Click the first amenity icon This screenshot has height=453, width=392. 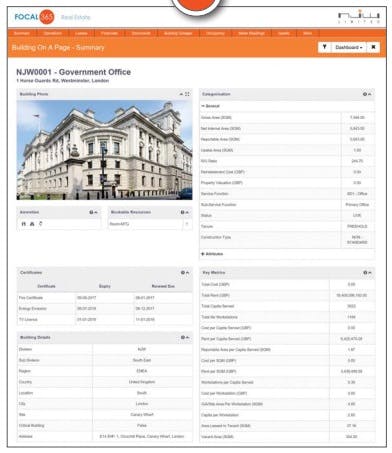point(23,224)
